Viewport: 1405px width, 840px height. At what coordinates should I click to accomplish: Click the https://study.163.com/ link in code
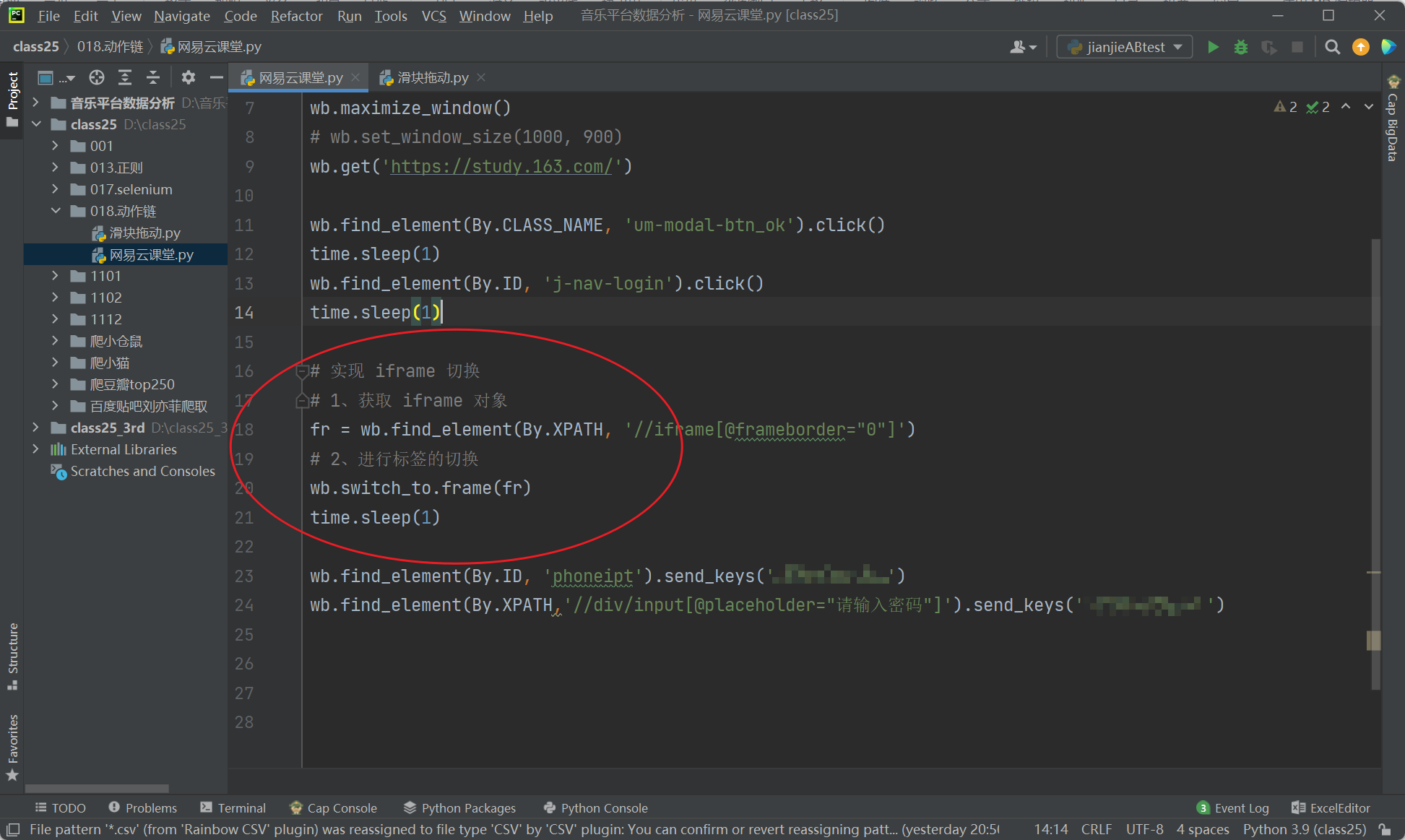point(501,167)
